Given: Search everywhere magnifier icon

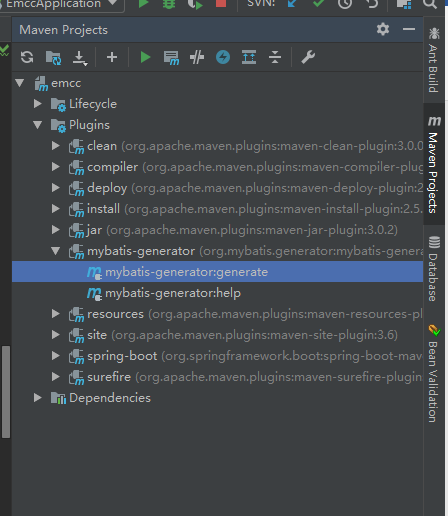Looking at the screenshot, I should pyautogui.click(x=430, y=3).
